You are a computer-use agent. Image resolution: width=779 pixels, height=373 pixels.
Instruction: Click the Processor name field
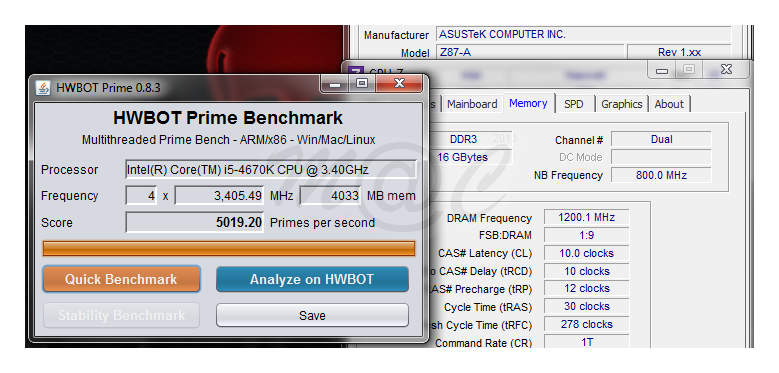271,169
